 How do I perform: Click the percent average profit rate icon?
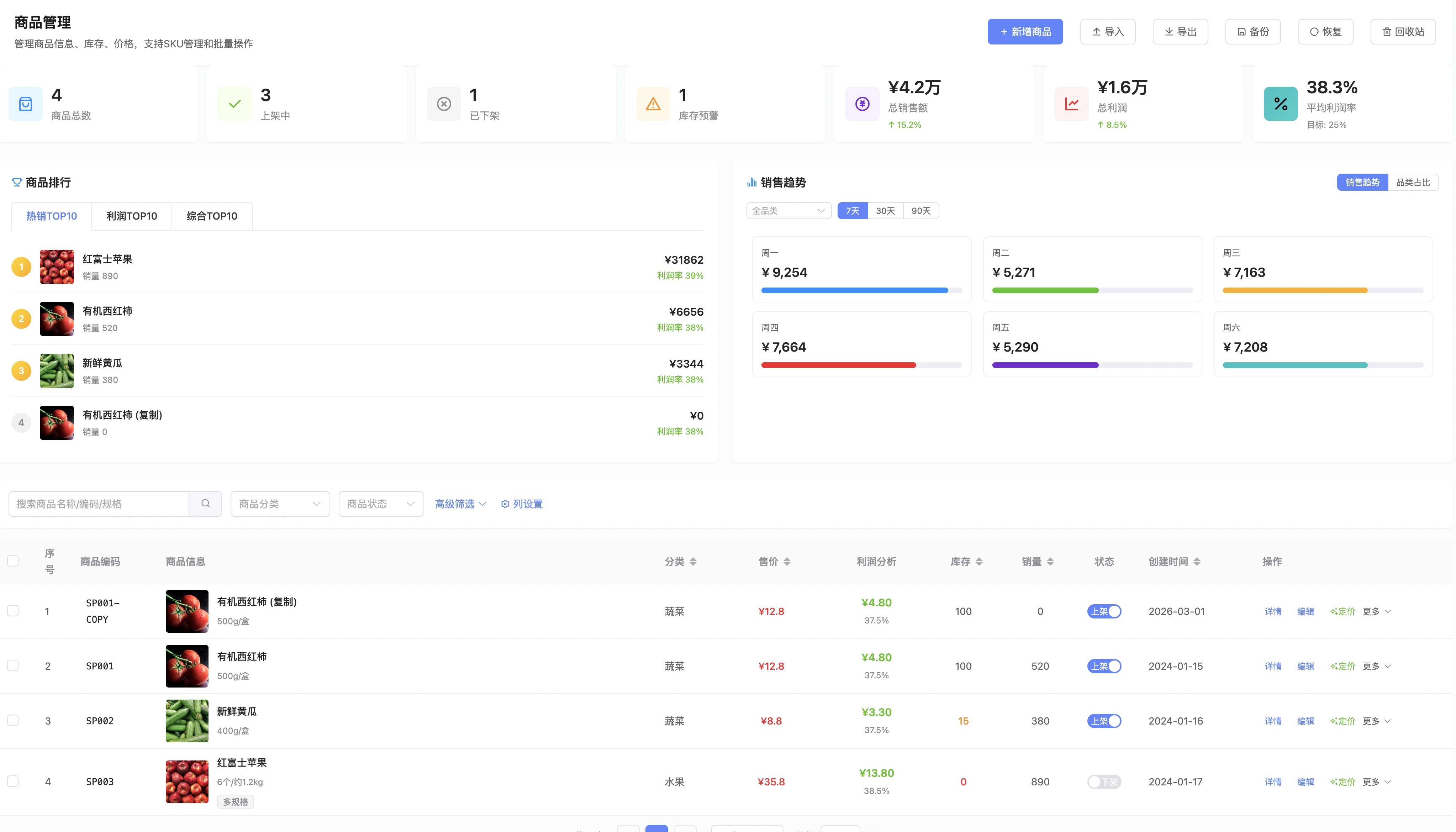(x=1280, y=104)
